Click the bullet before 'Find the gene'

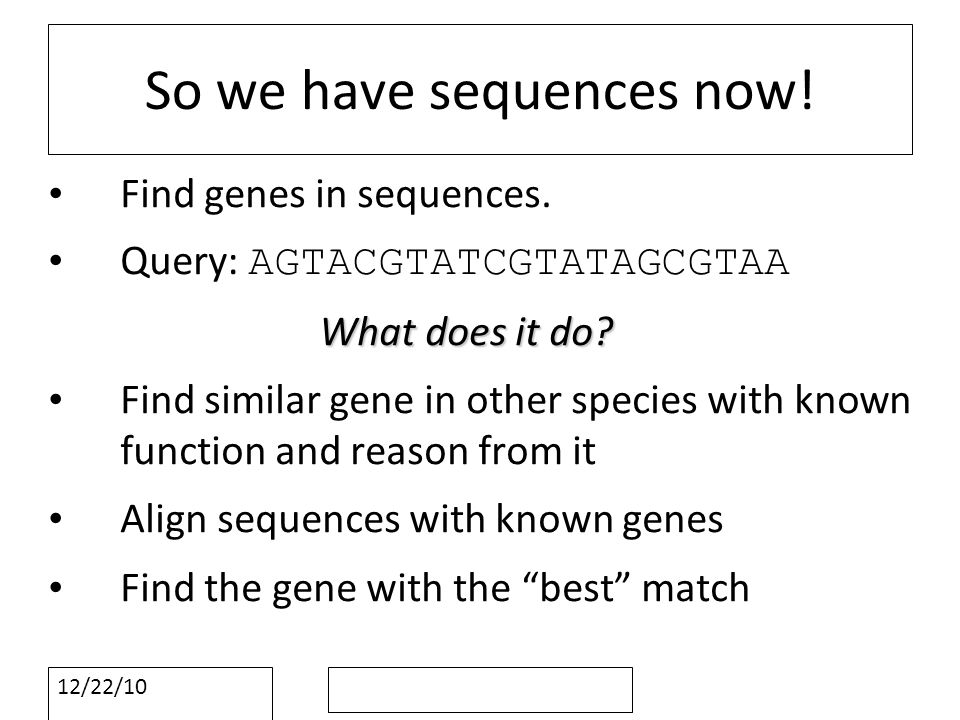[56, 588]
